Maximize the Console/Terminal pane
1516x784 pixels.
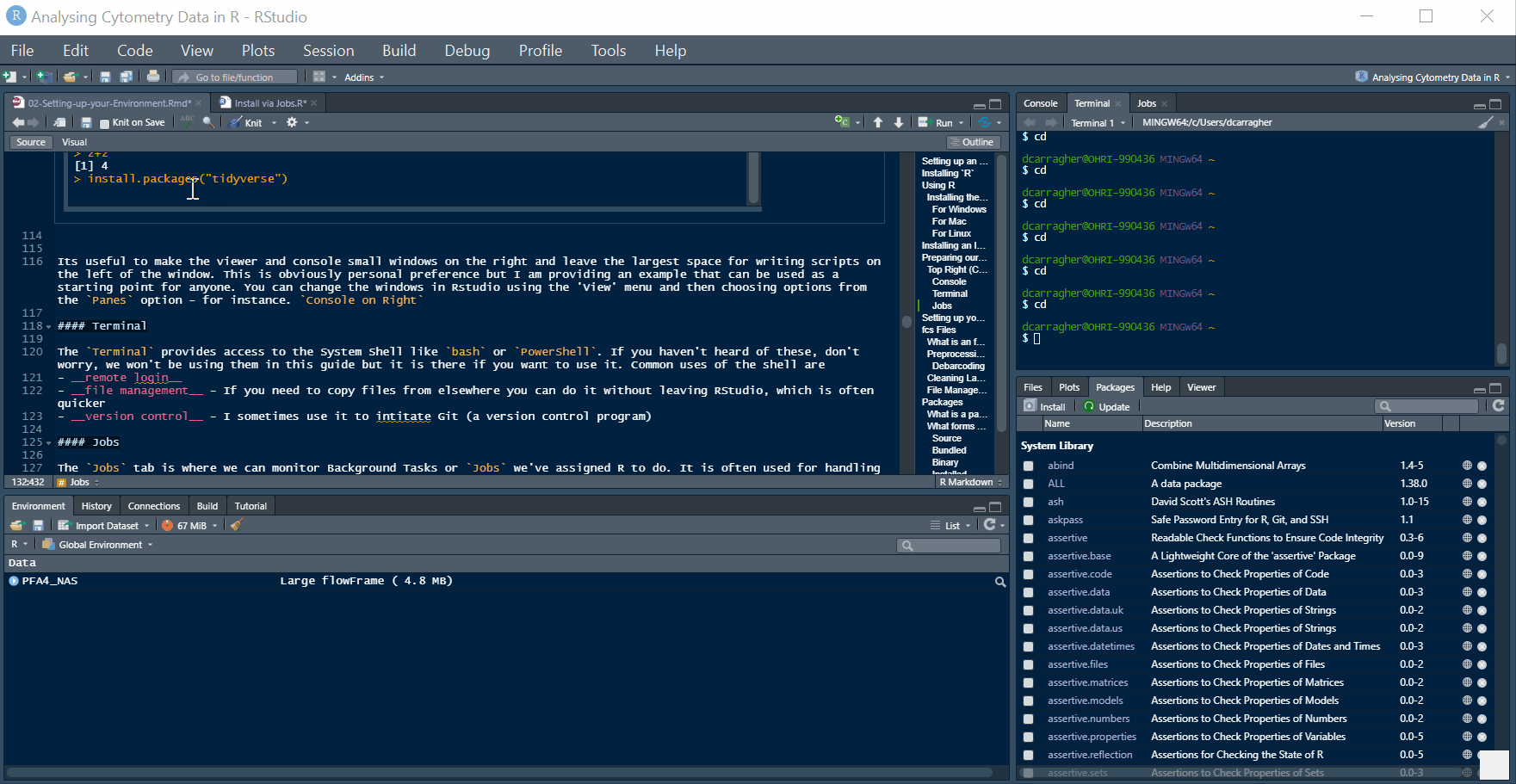coord(1496,104)
